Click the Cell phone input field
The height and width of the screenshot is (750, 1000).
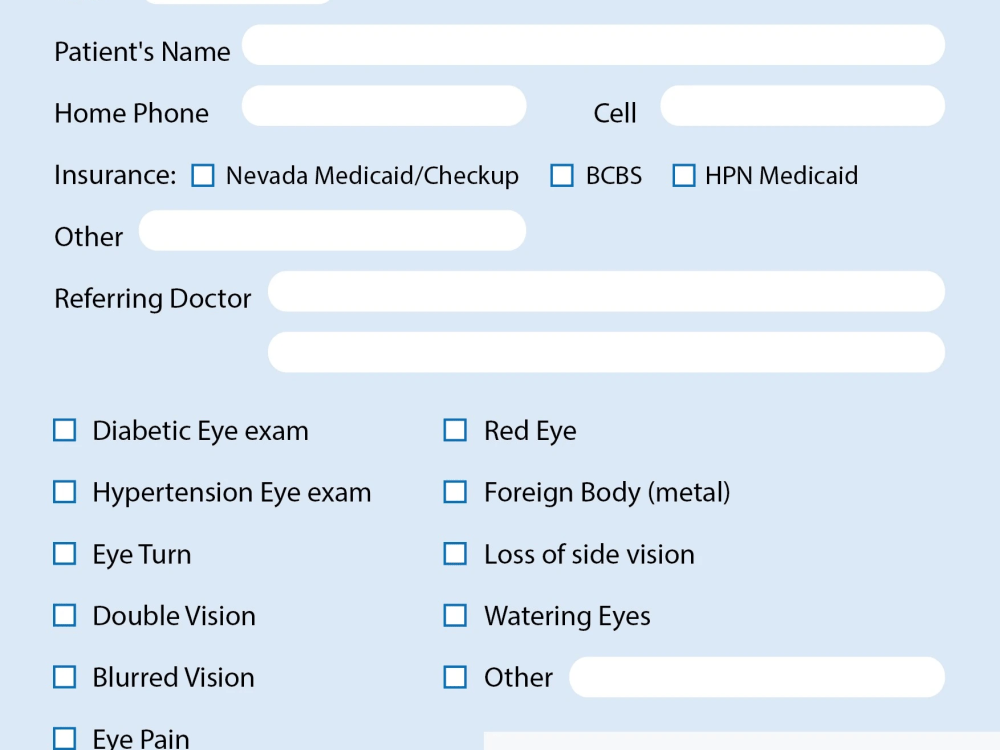pyautogui.click(x=802, y=105)
